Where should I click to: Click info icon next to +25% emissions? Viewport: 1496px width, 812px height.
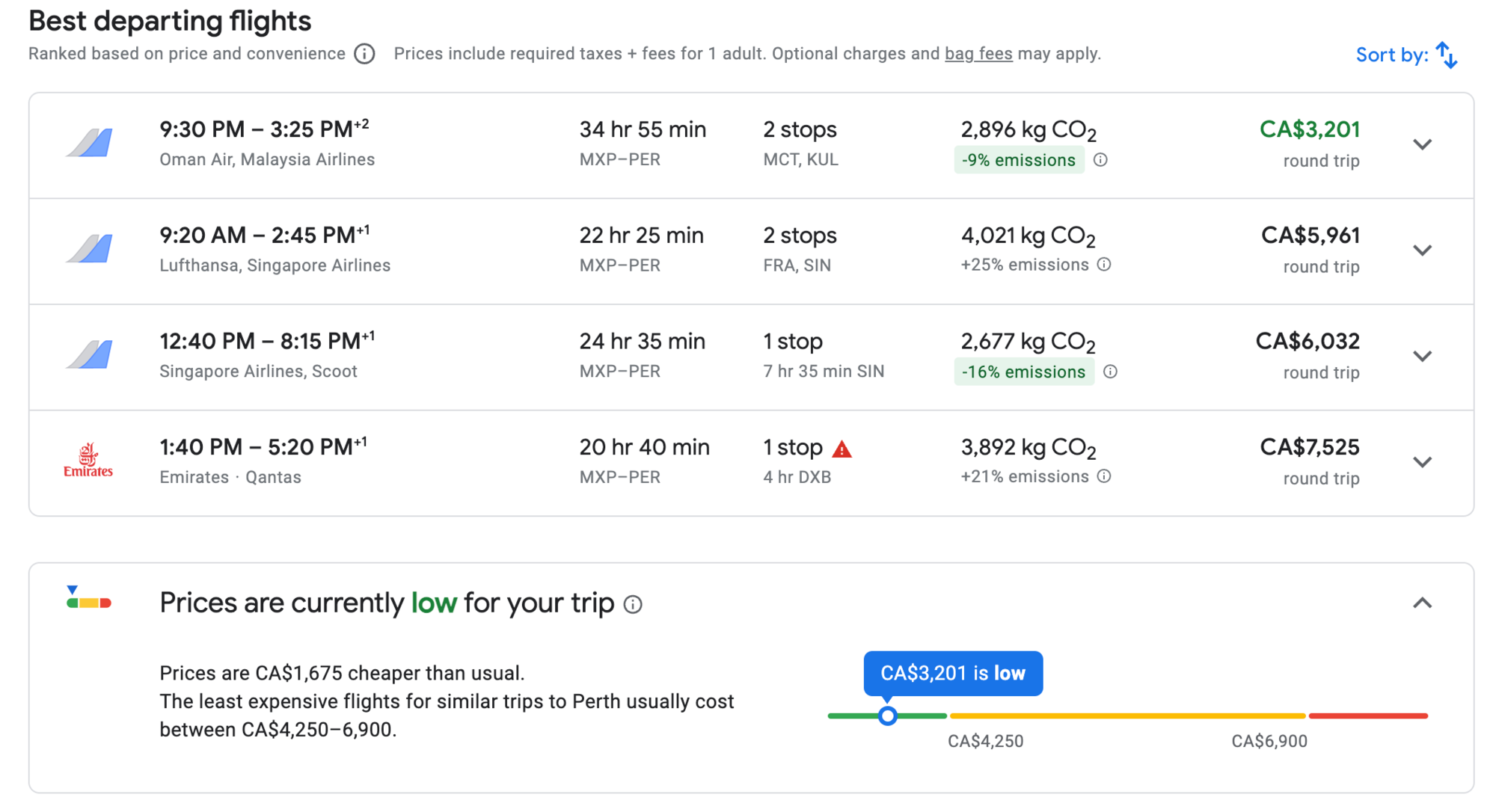(x=1104, y=265)
